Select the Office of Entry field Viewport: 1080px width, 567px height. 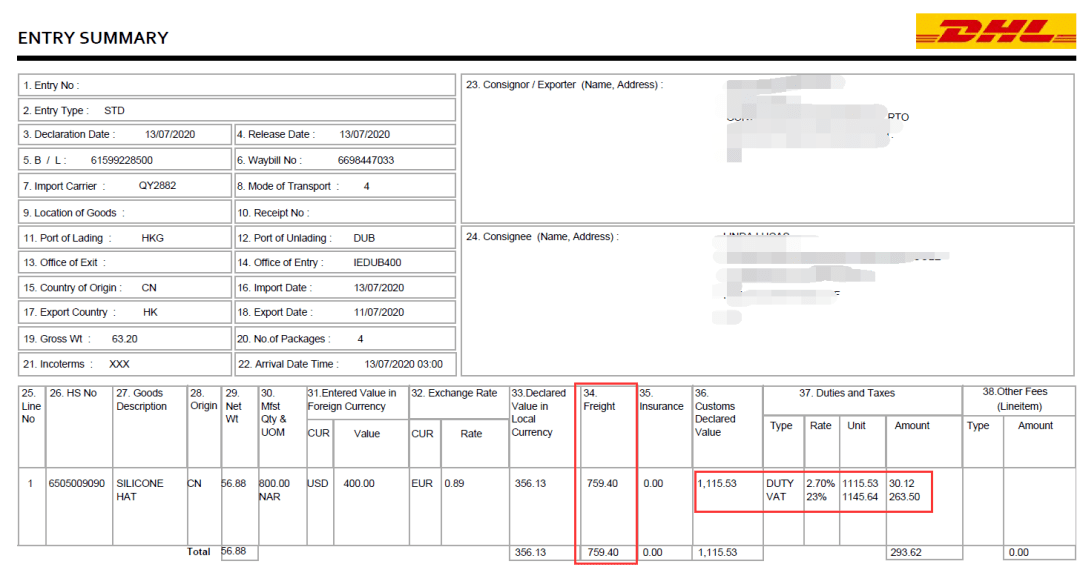[x=344, y=263]
